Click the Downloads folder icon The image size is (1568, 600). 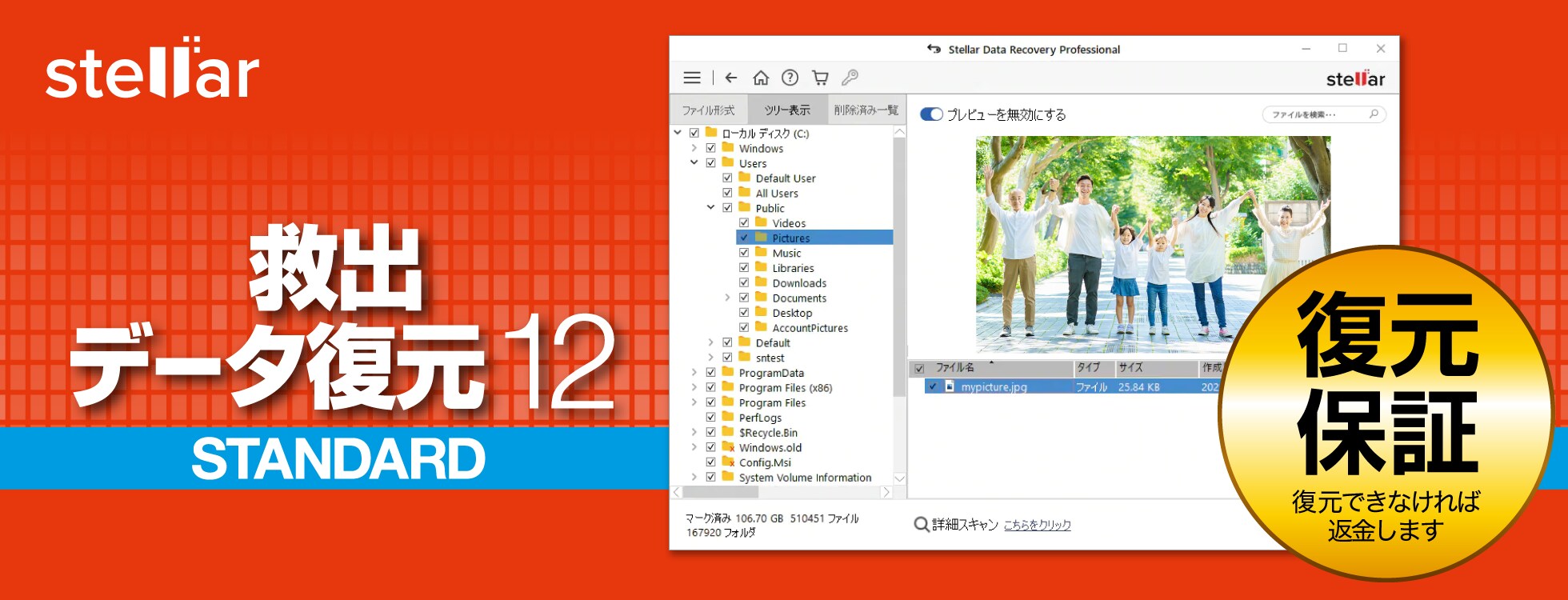coord(762,282)
